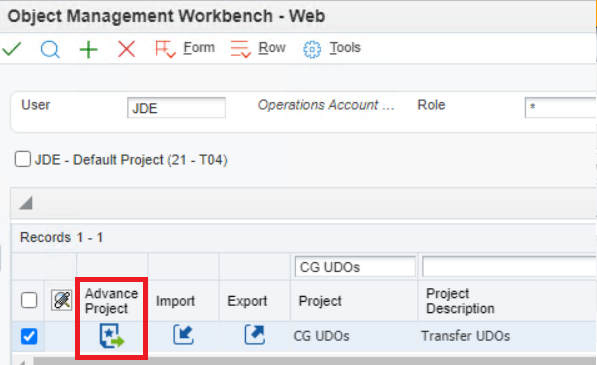Click the Advance Project column header
Image resolution: width=597 pixels, height=365 pixels.
pos(111,301)
